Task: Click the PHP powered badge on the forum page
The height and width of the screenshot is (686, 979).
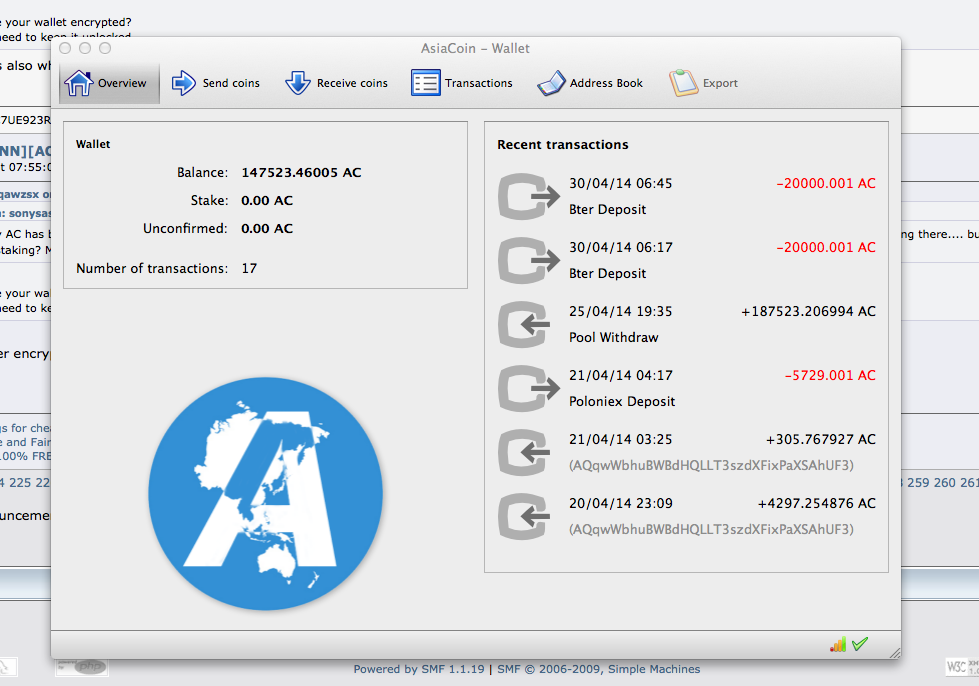Action: pos(81,667)
